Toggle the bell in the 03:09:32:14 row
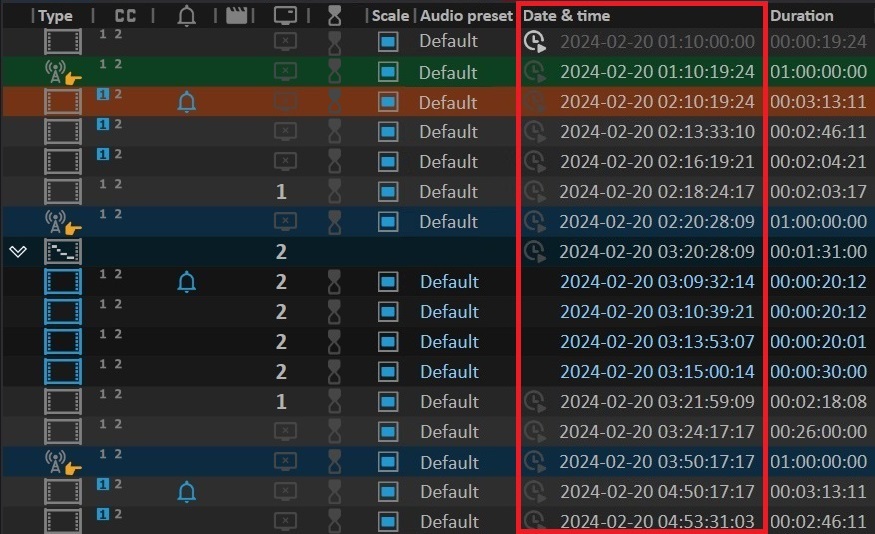Screen dimensions: 875x534 pos(186,282)
